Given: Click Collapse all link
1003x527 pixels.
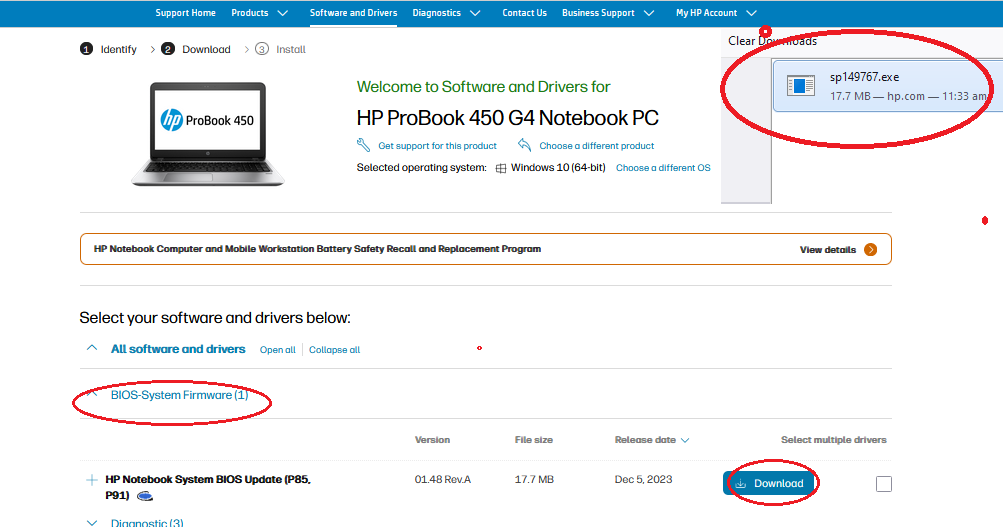Looking at the screenshot, I should coord(335,350).
